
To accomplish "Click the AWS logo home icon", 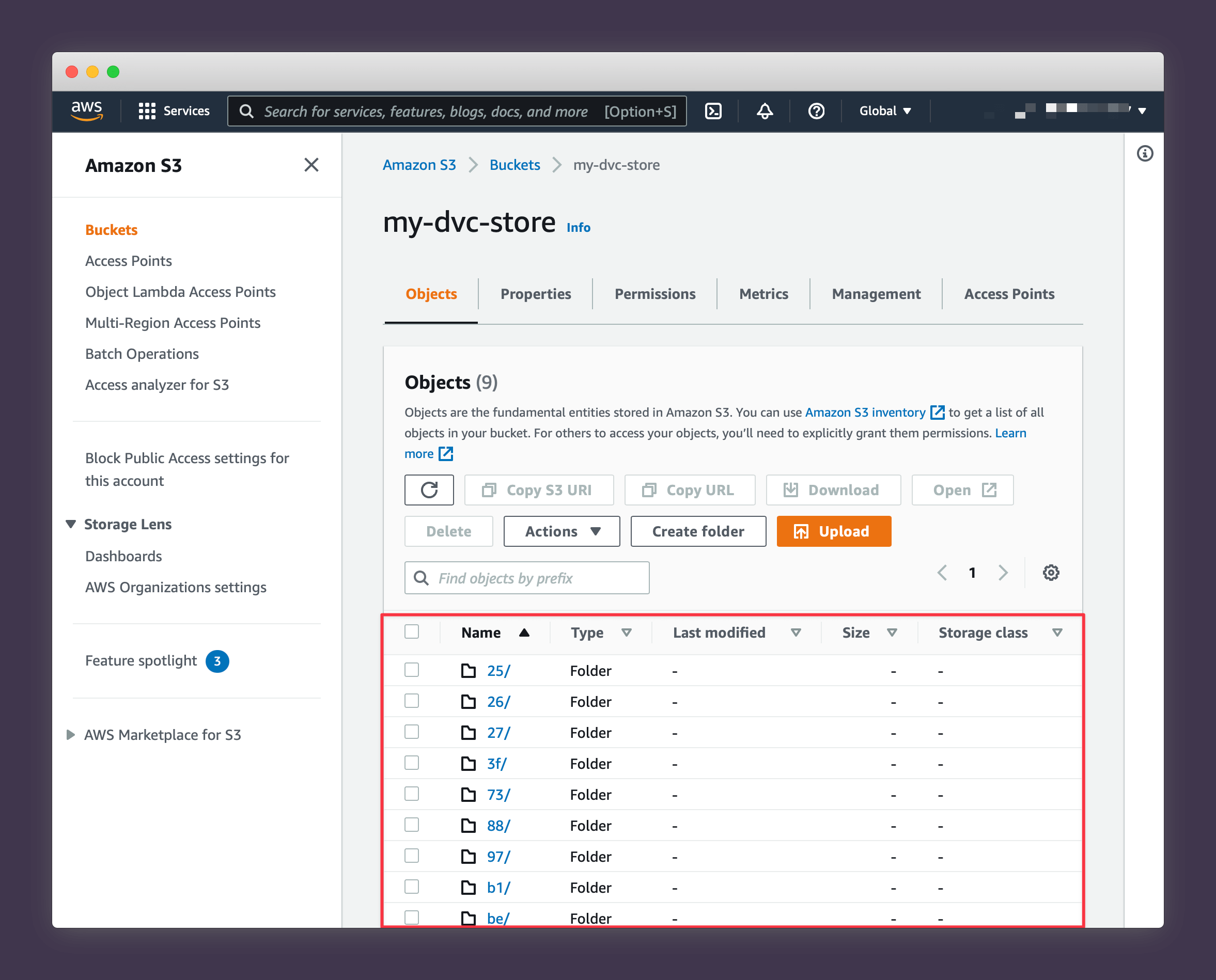I will click(87, 110).
